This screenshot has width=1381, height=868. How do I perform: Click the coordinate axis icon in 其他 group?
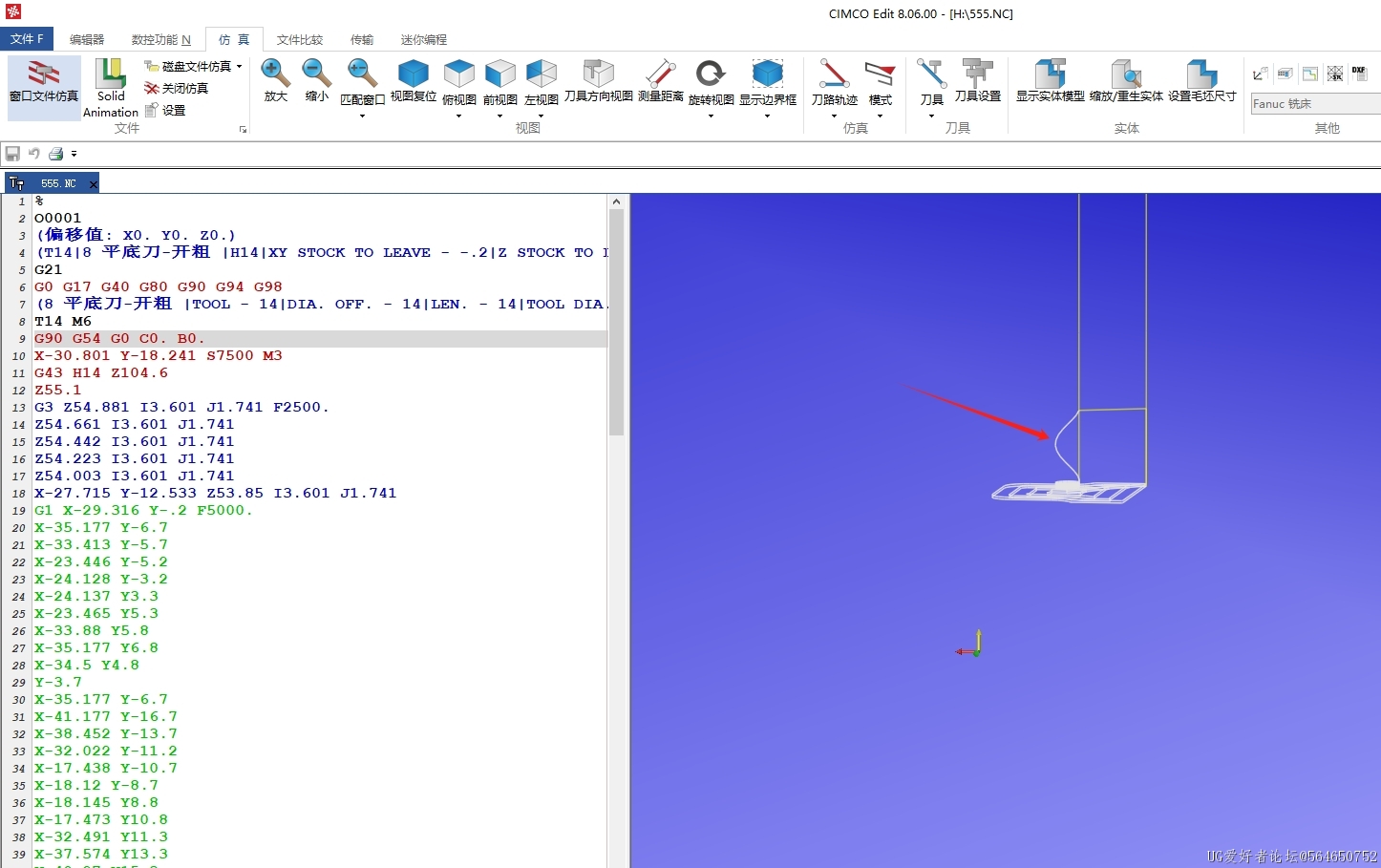[x=1261, y=74]
